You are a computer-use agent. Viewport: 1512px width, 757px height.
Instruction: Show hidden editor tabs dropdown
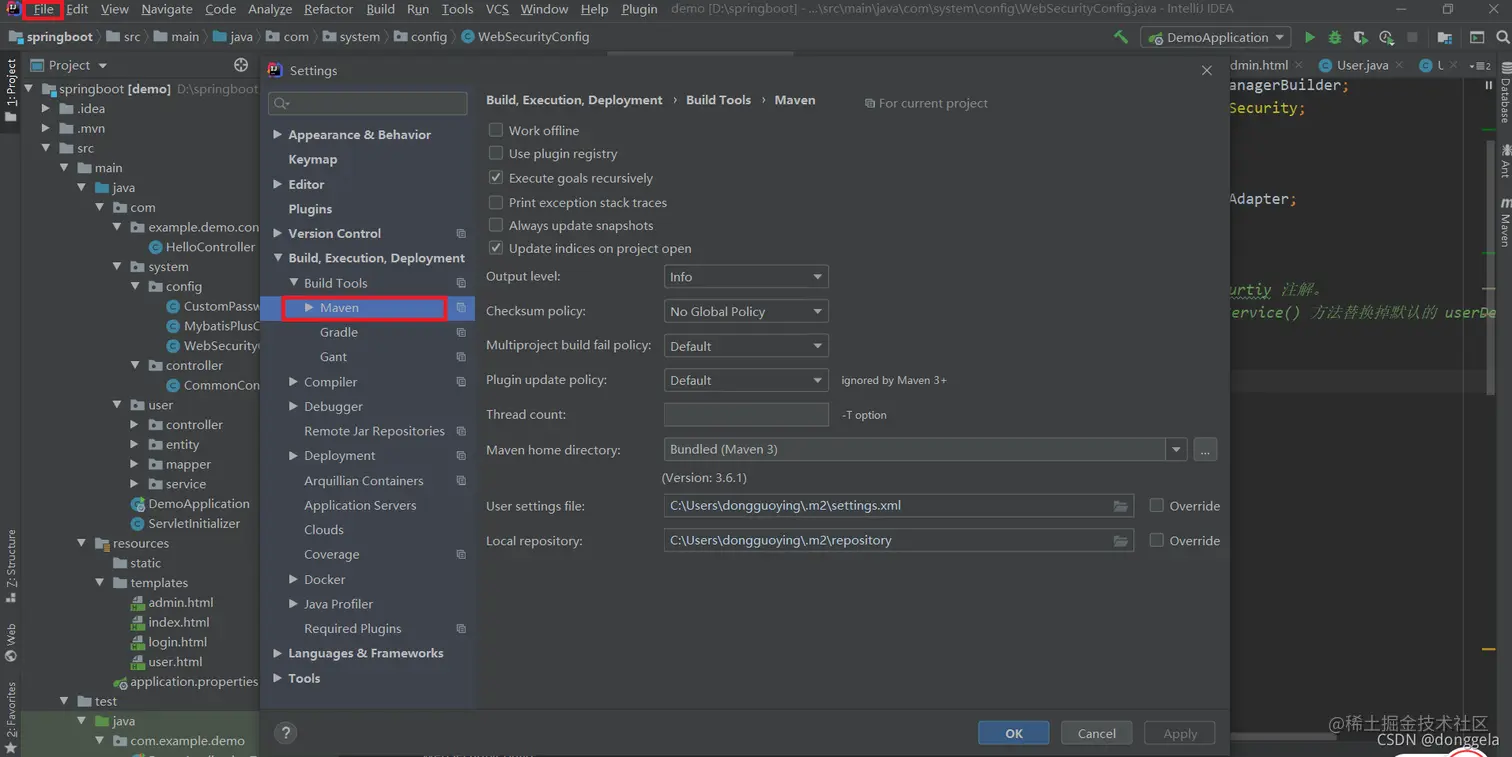pyautogui.click(x=1482, y=65)
